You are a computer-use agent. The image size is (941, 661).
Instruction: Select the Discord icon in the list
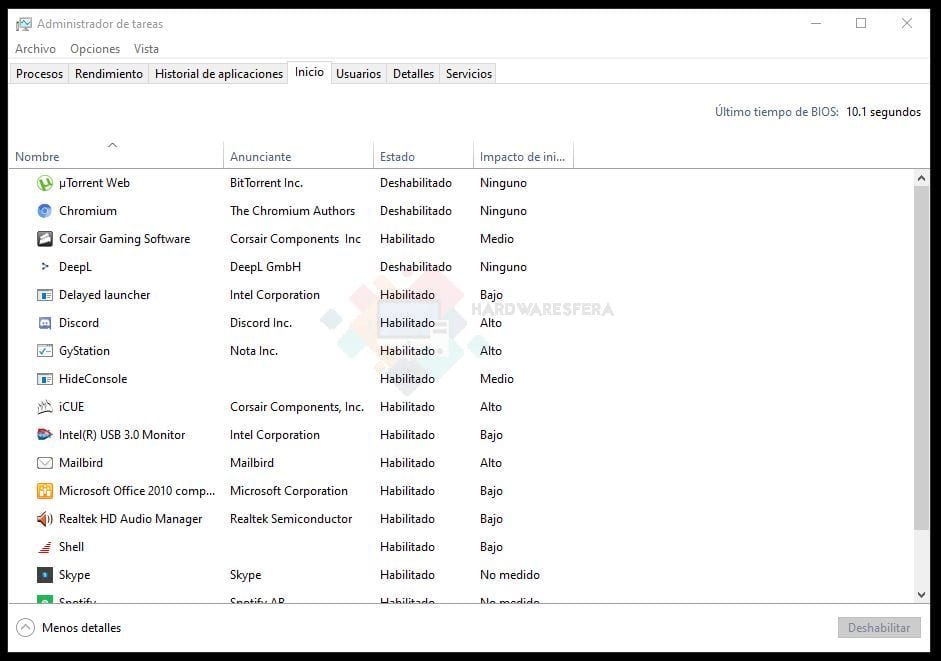click(45, 323)
